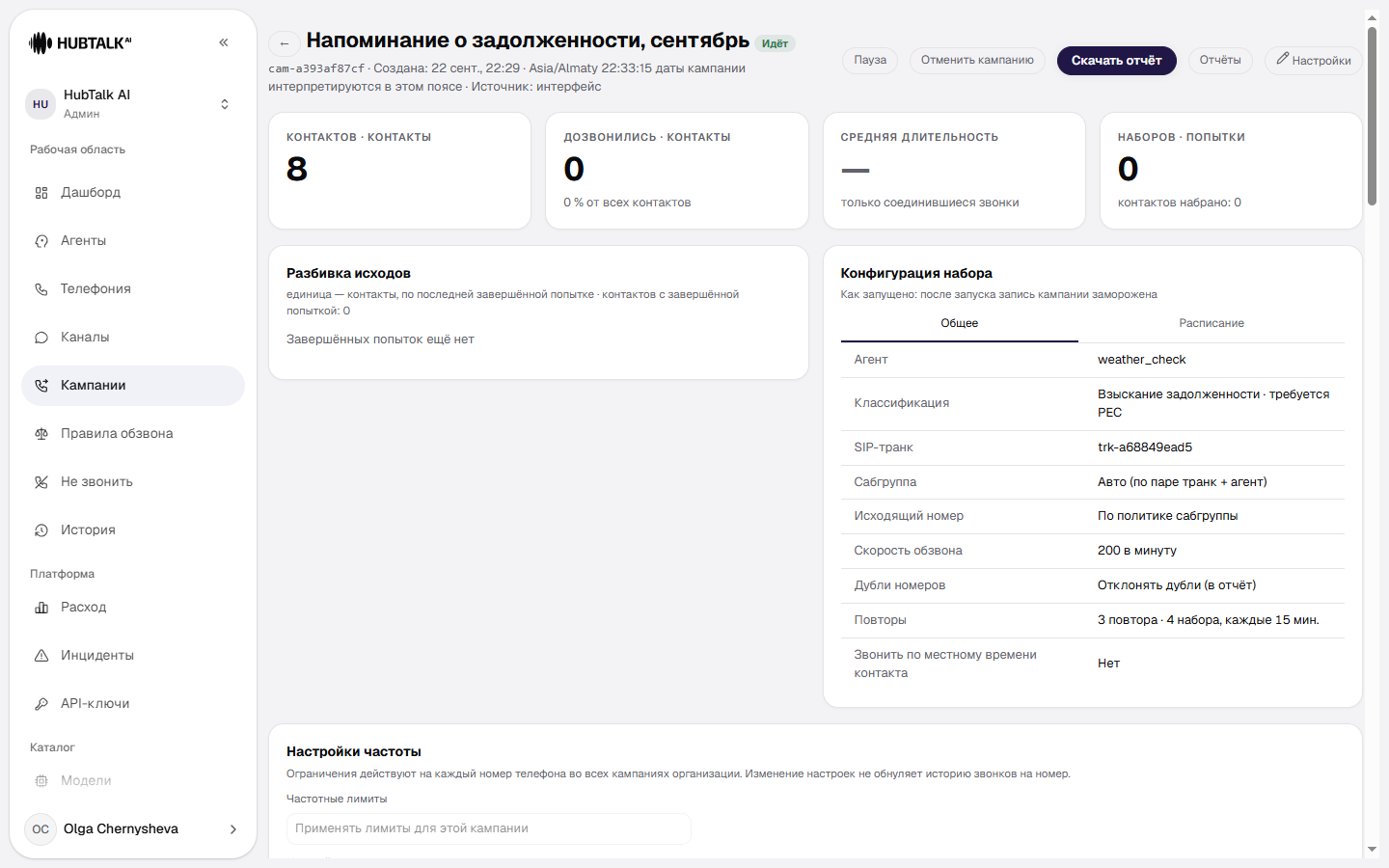Click the Olga Chernysheva profile name
Image resolution: width=1389 pixels, height=868 pixels.
click(x=121, y=829)
